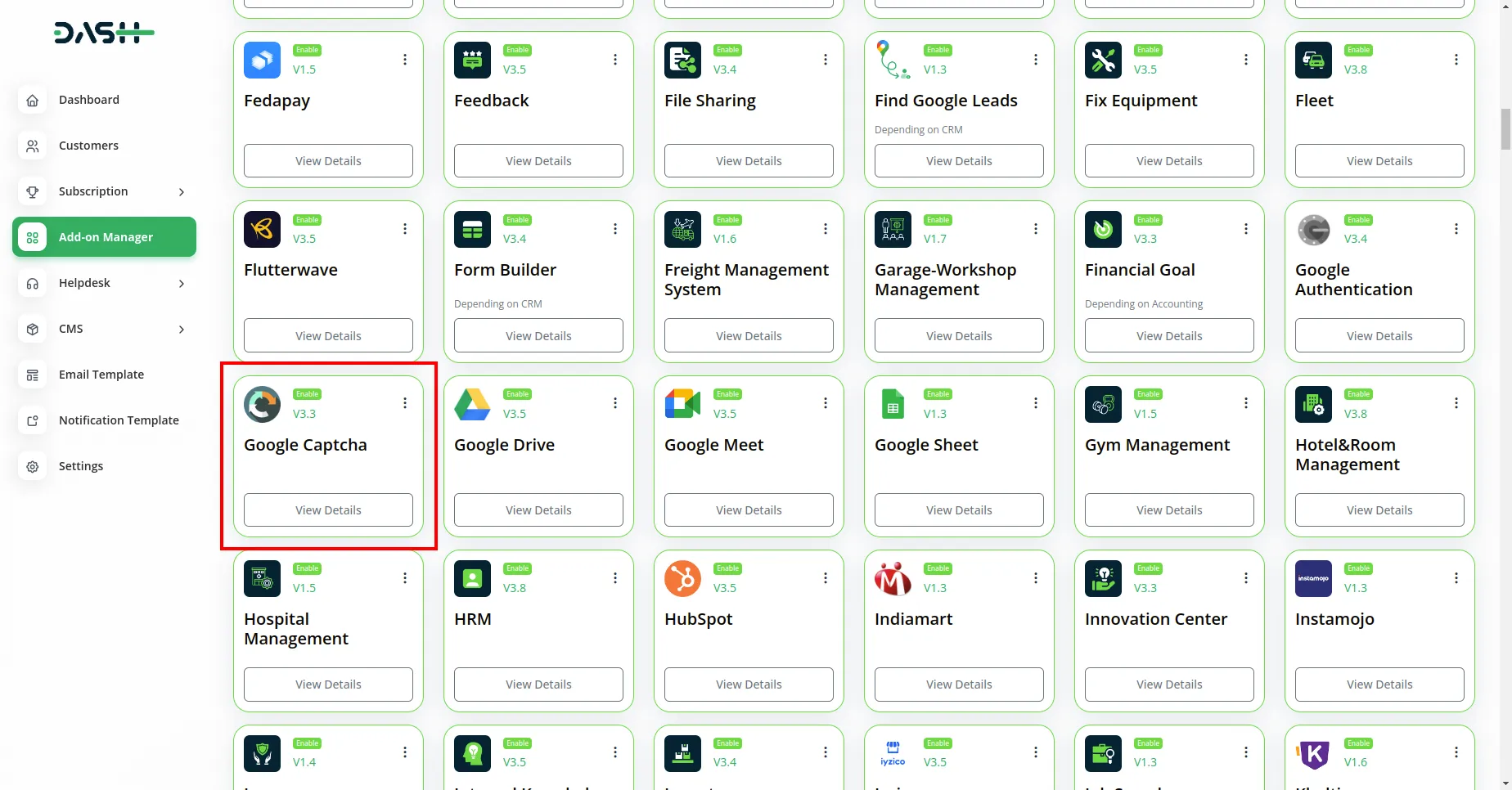View Details of Find Google Leads
The image size is (1512, 790).
point(959,161)
